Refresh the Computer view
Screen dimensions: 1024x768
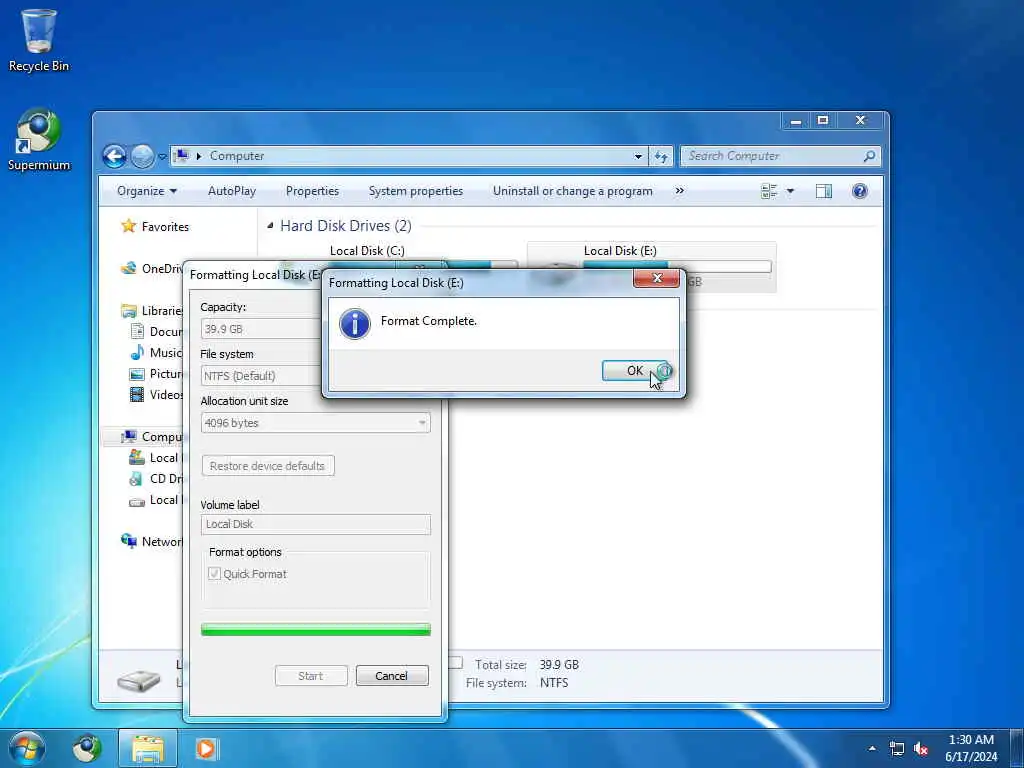coord(661,156)
